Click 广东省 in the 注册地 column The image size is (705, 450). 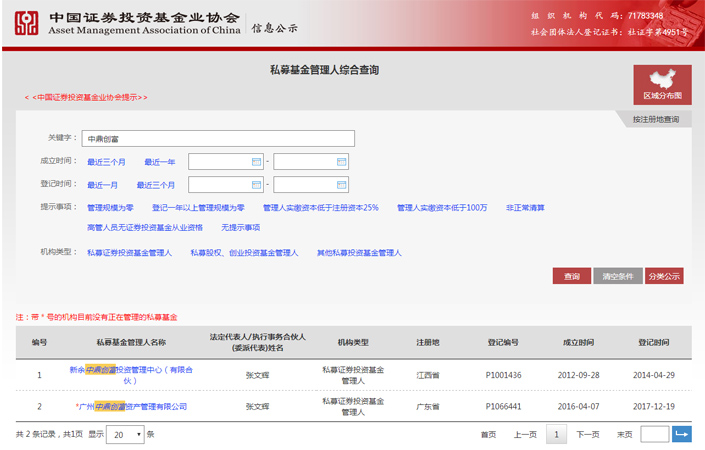pos(428,406)
